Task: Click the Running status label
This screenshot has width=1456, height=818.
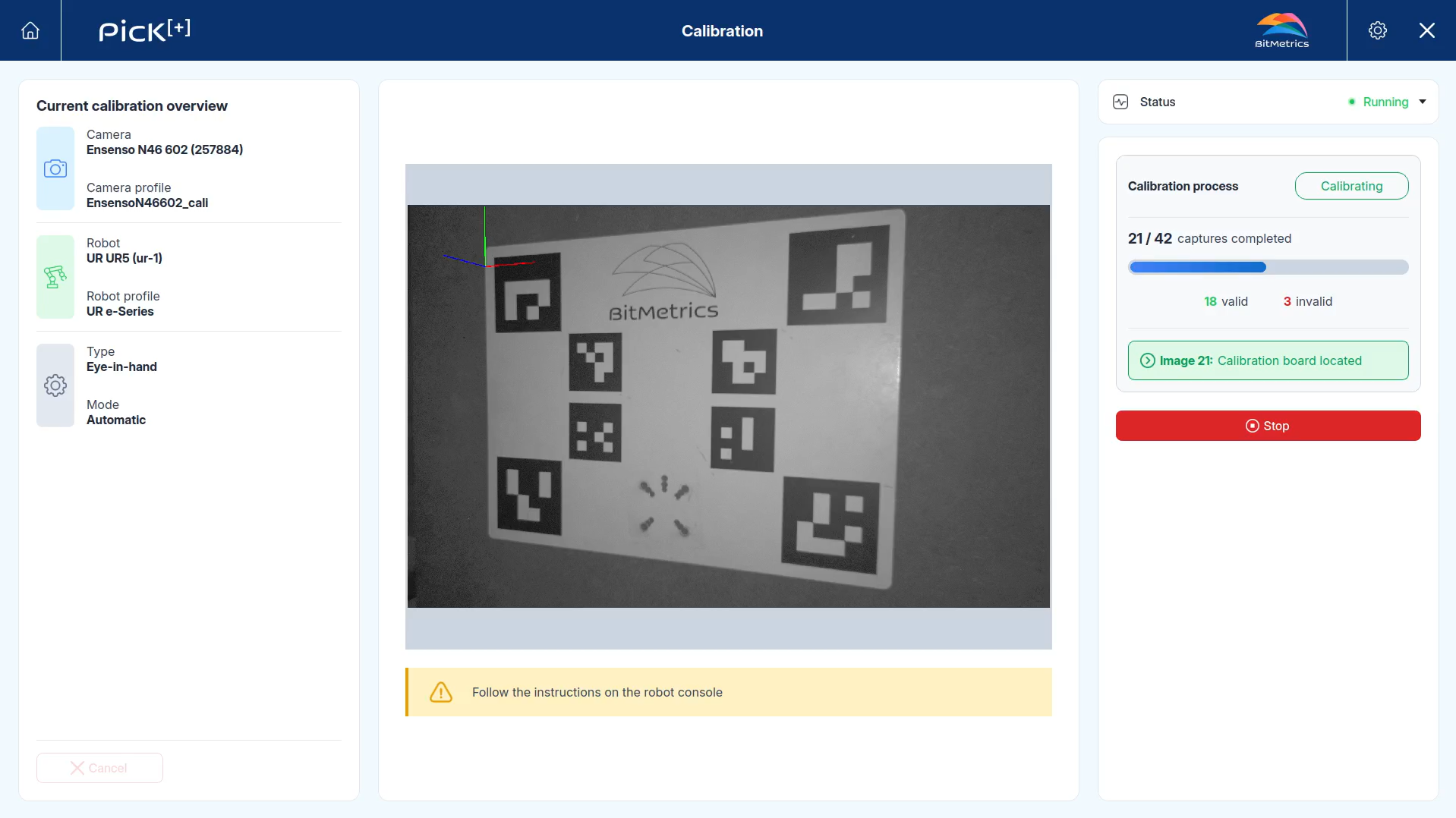Action: pyautogui.click(x=1385, y=102)
